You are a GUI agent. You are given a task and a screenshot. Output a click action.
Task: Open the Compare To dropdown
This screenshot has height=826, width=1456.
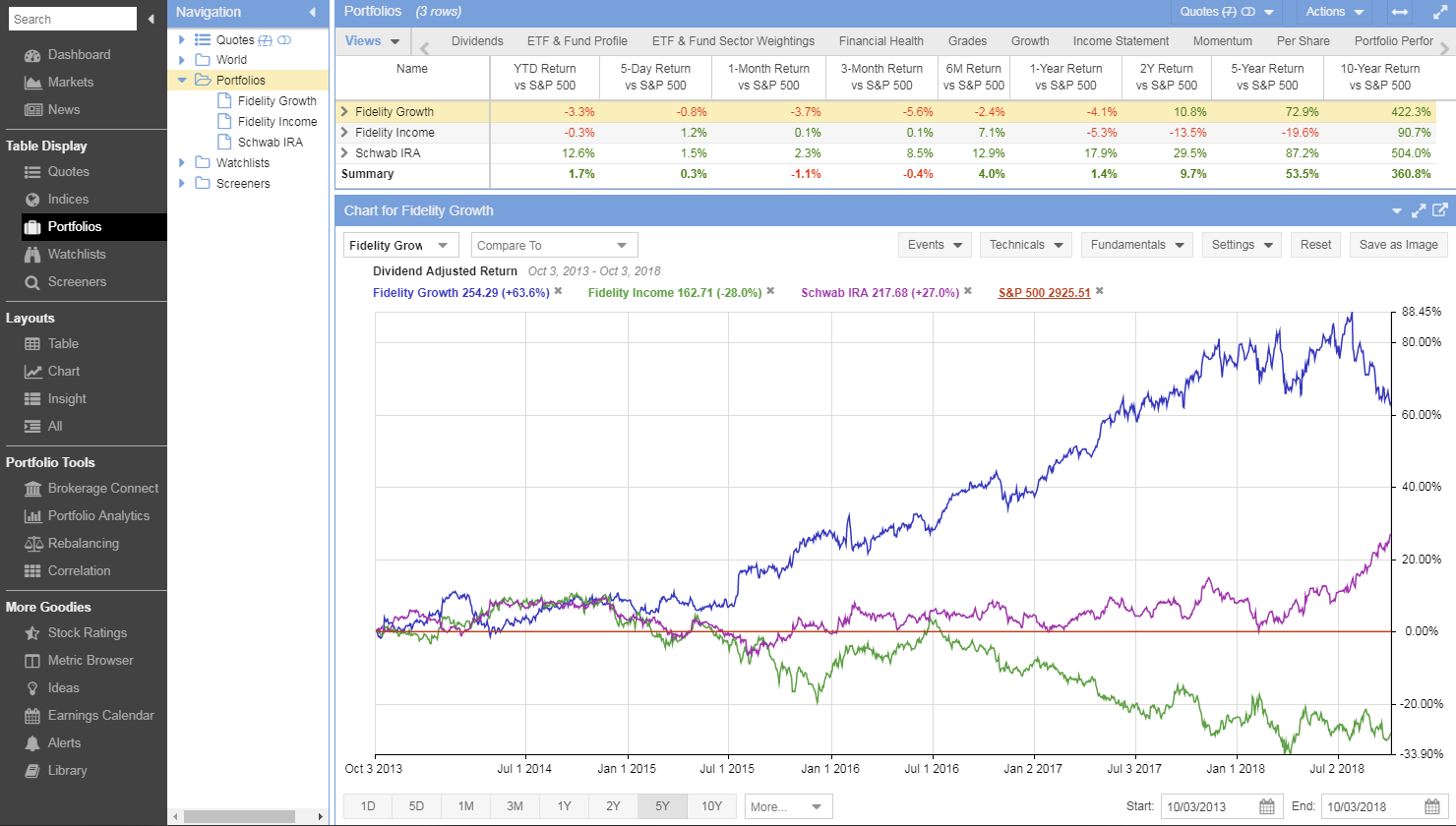pyautogui.click(x=555, y=246)
